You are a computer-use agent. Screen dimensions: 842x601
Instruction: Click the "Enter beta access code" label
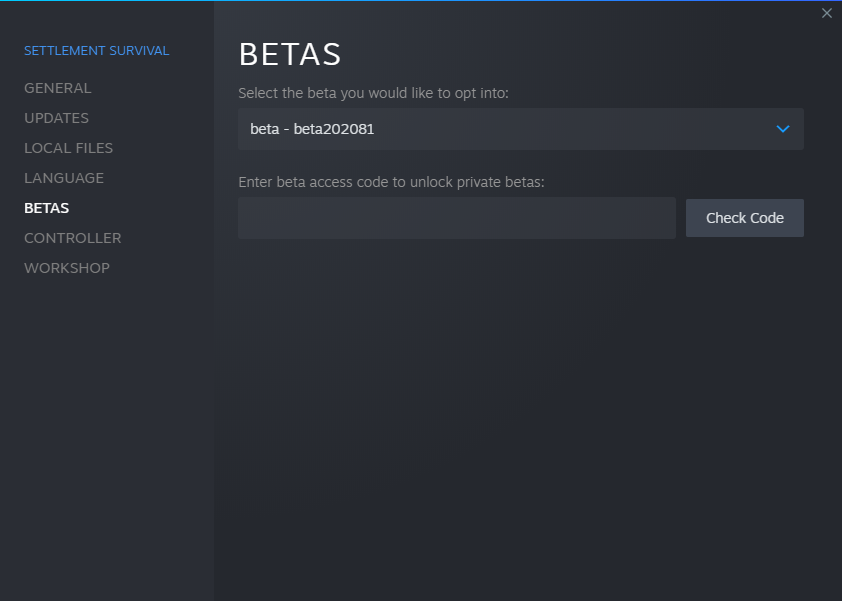point(390,182)
